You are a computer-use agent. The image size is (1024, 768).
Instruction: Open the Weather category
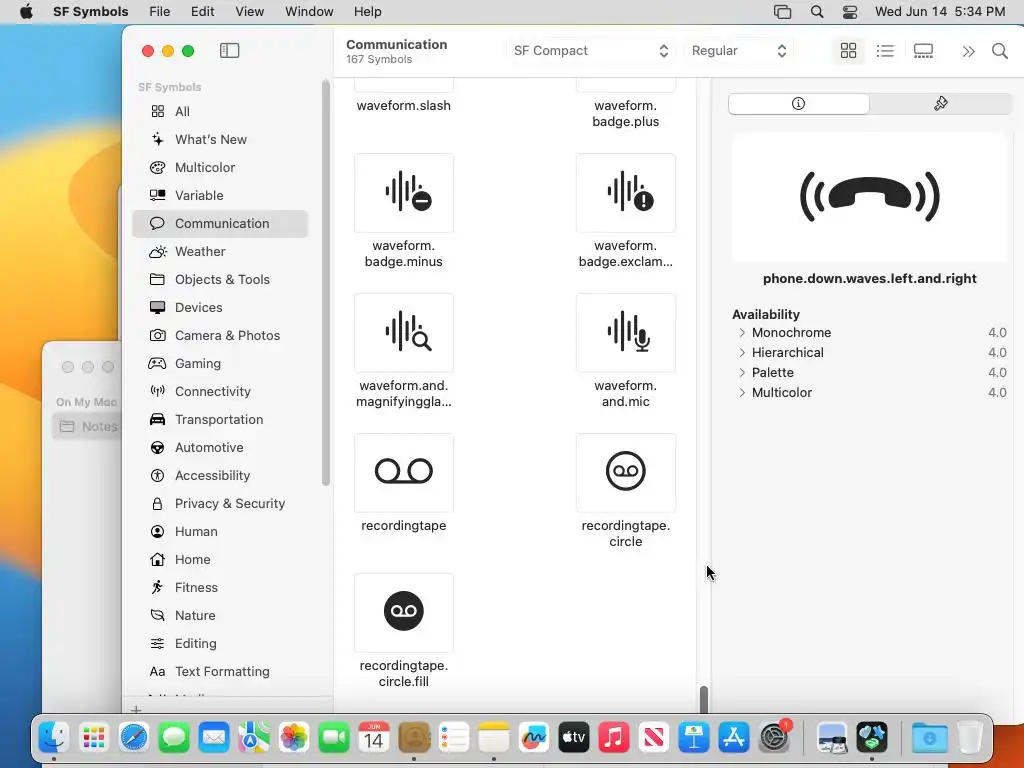pyautogui.click(x=220, y=251)
